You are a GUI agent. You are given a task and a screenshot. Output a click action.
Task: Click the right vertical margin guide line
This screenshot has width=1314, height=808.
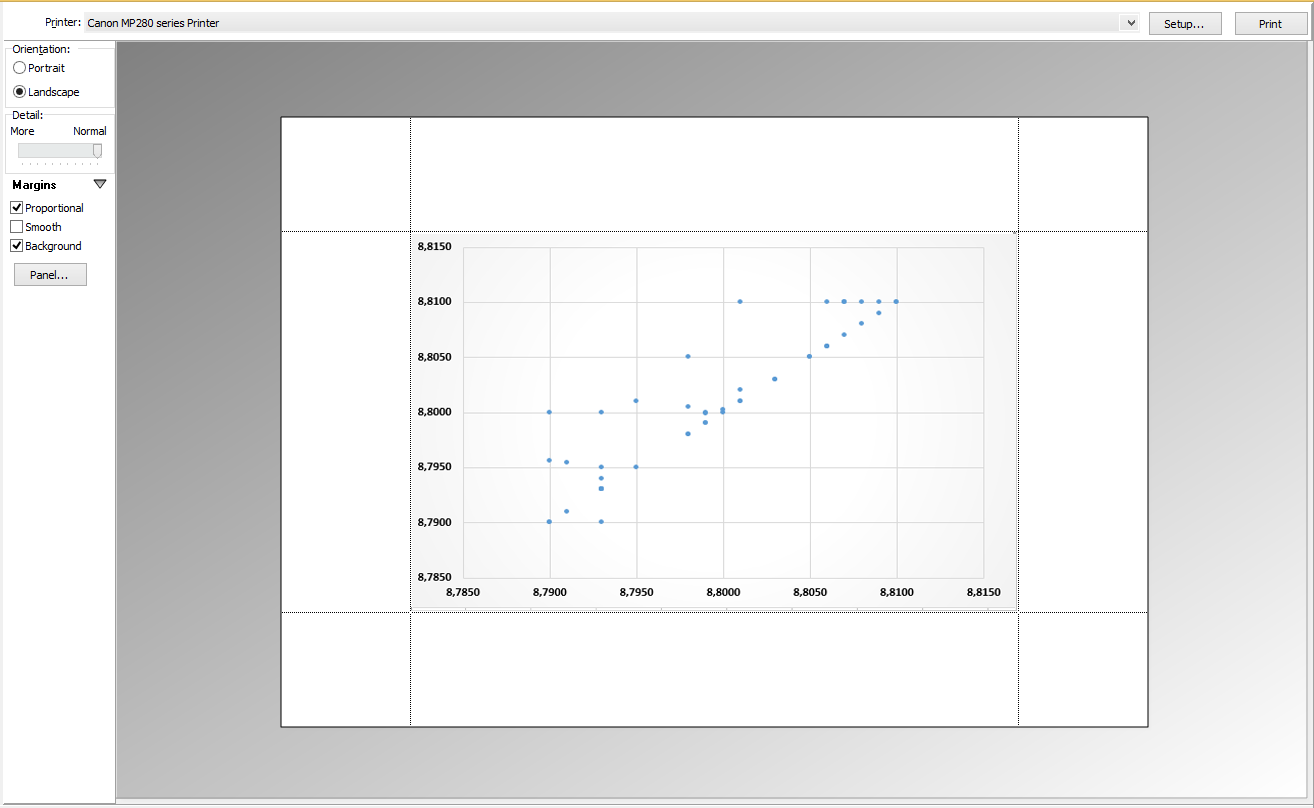[1019, 420]
